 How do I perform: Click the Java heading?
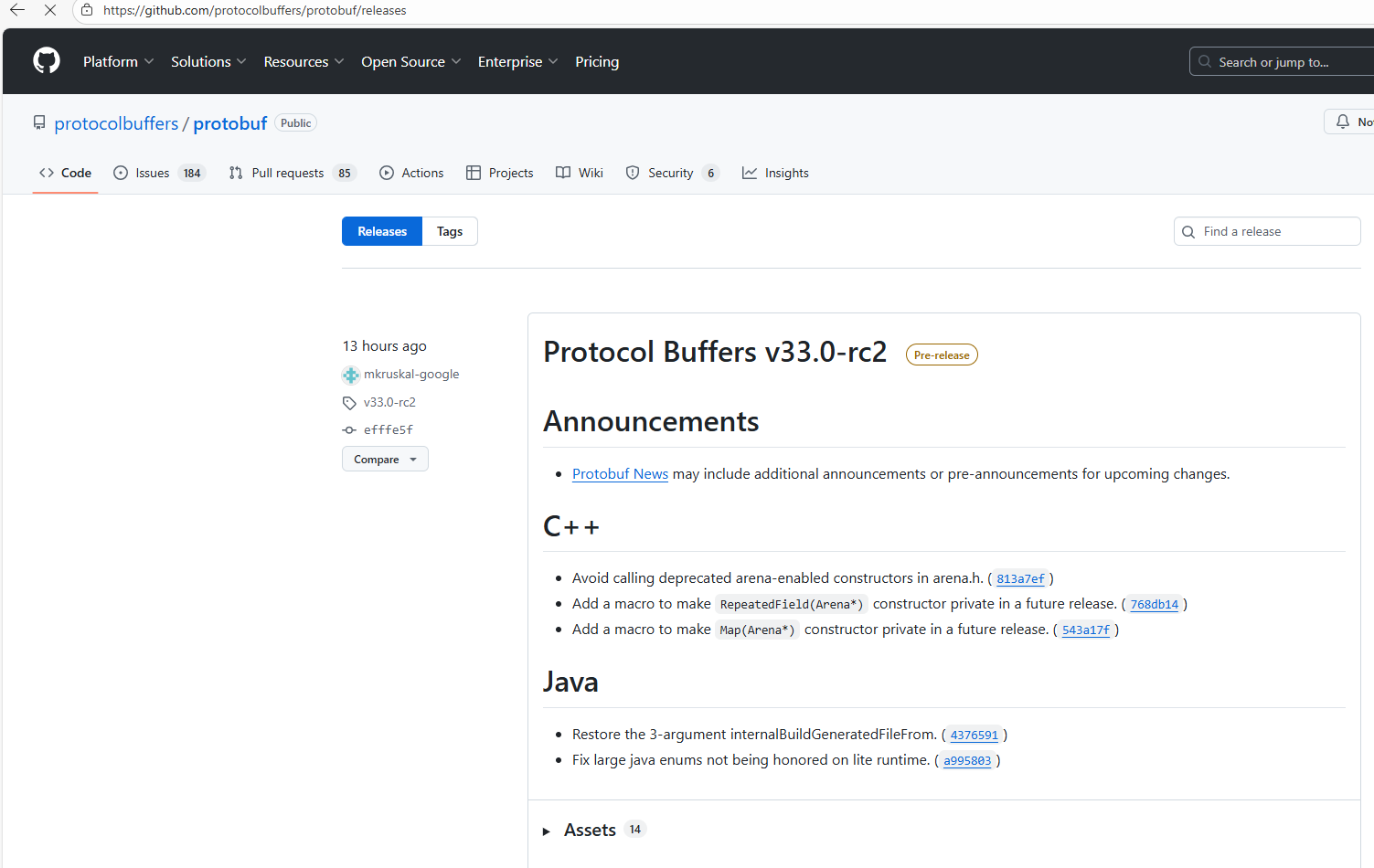point(570,682)
